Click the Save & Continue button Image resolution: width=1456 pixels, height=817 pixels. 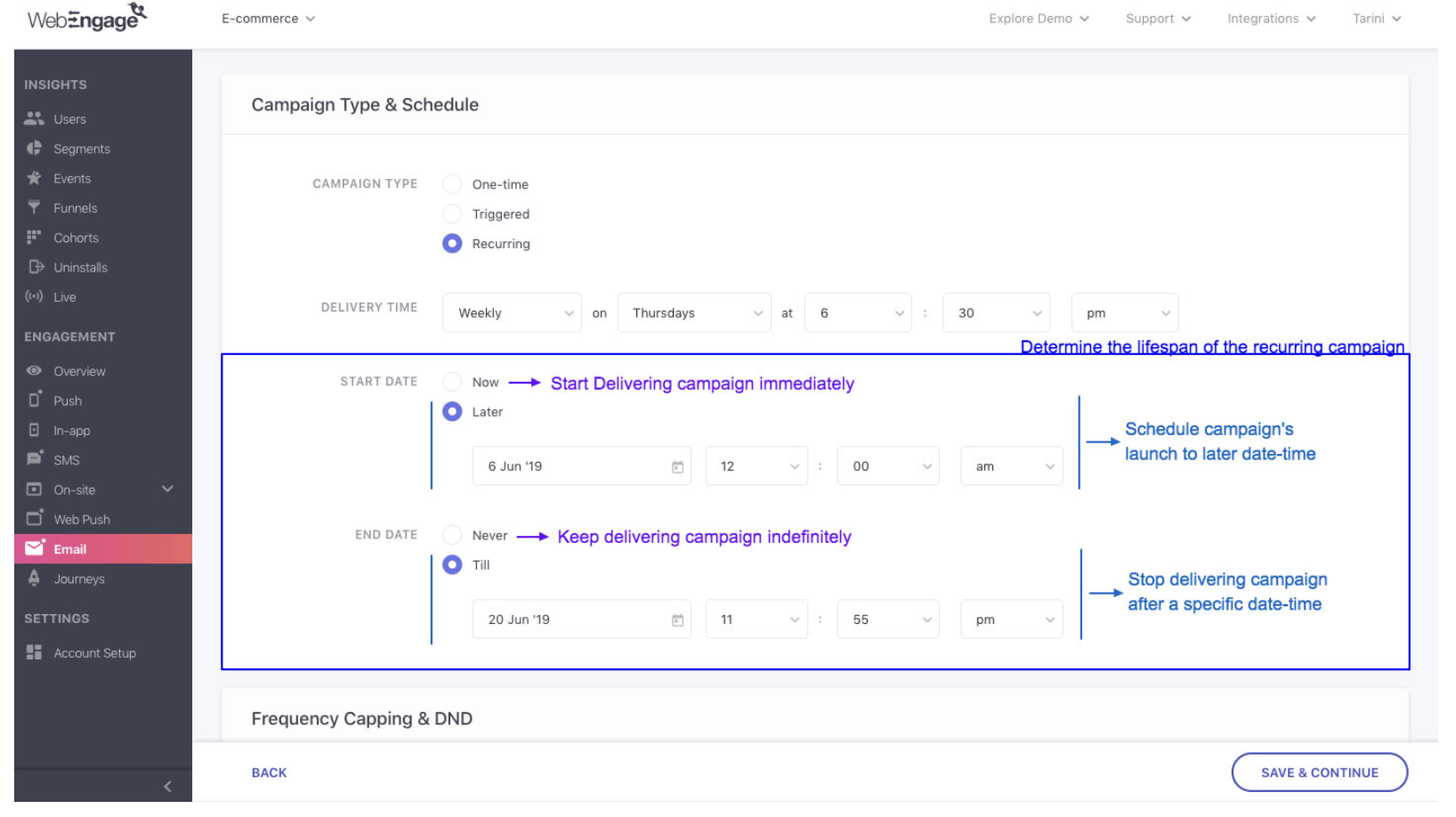click(1319, 773)
